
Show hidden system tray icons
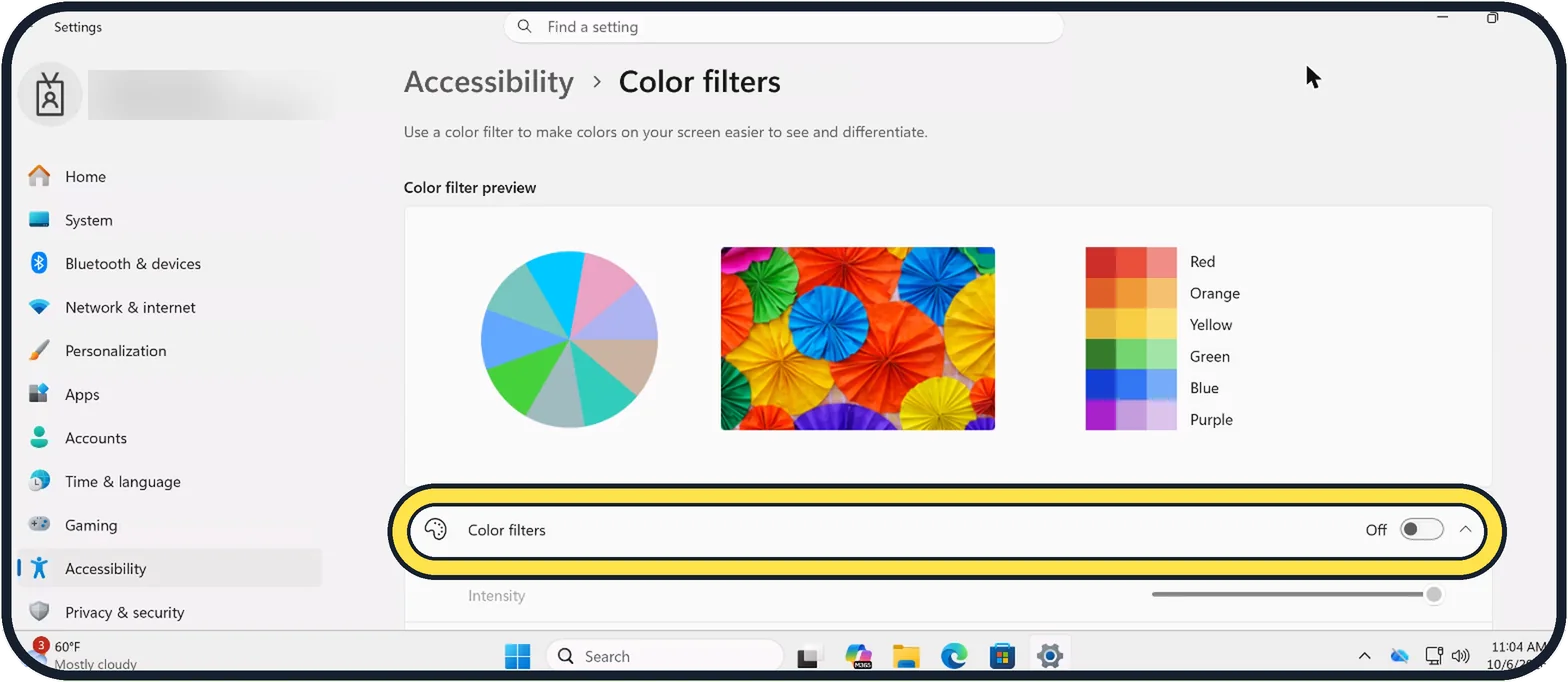(x=1364, y=656)
